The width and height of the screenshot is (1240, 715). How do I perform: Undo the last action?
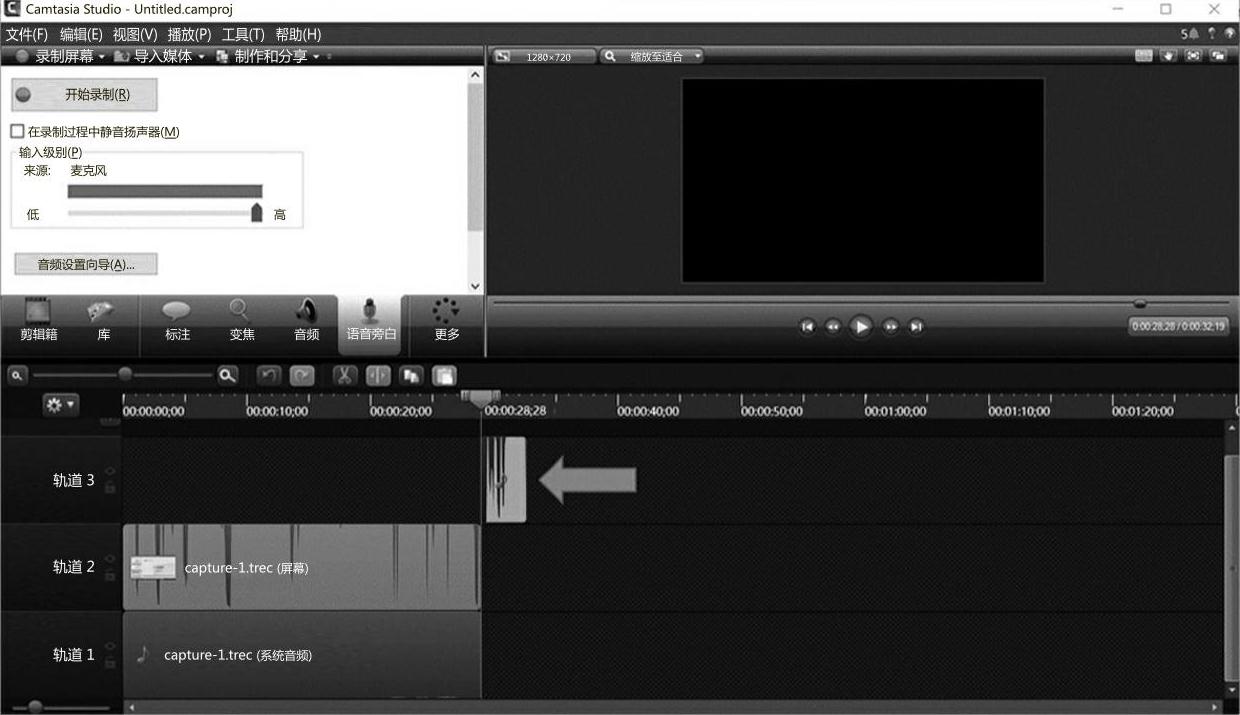coord(268,376)
